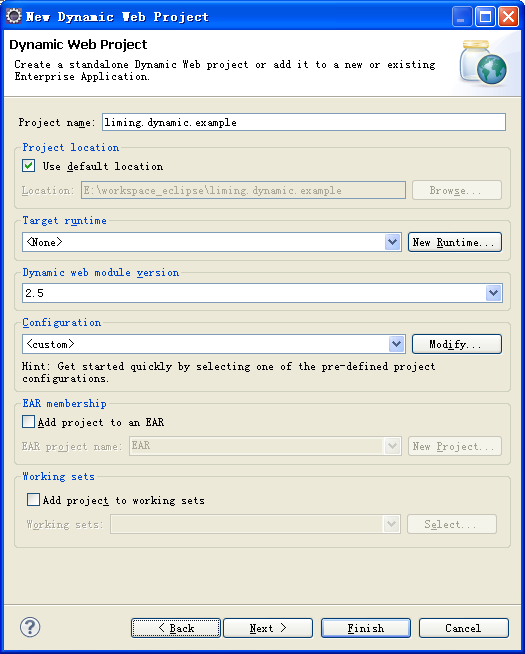
Task: Go Back to previous wizard page
Action: [176, 628]
